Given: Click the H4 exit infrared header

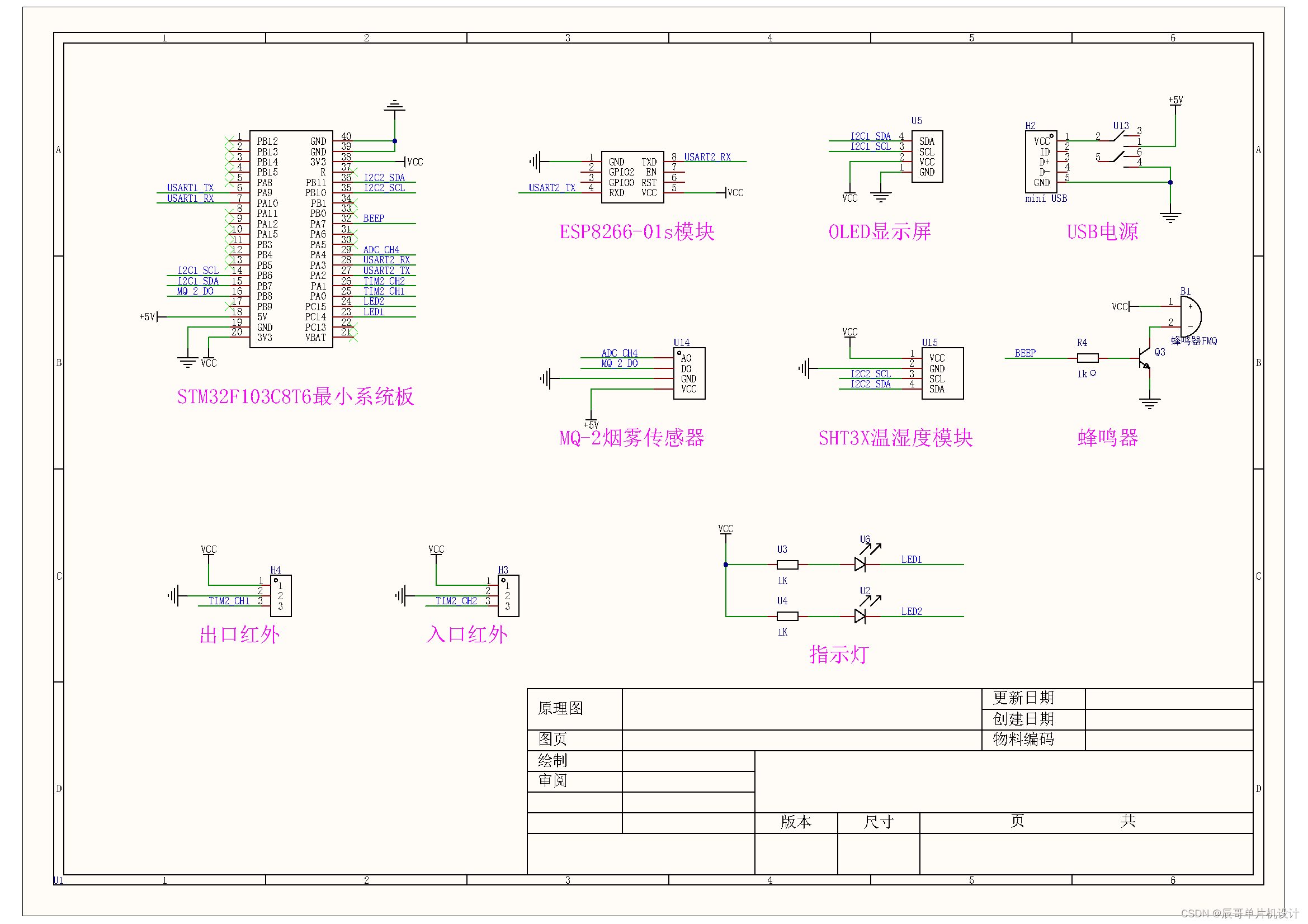Looking at the screenshot, I should 281,595.
